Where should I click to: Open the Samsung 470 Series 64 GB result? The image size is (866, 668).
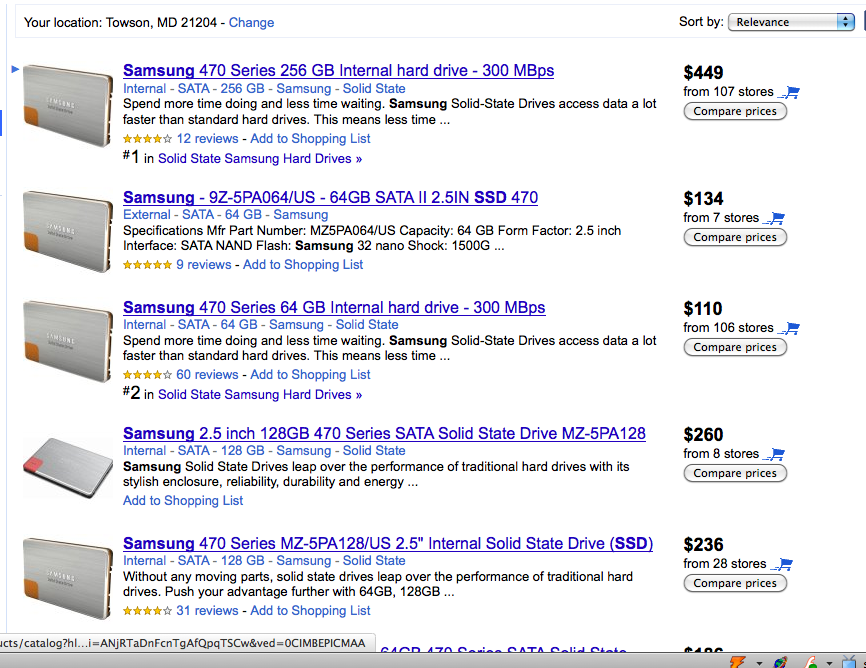(x=334, y=307)
